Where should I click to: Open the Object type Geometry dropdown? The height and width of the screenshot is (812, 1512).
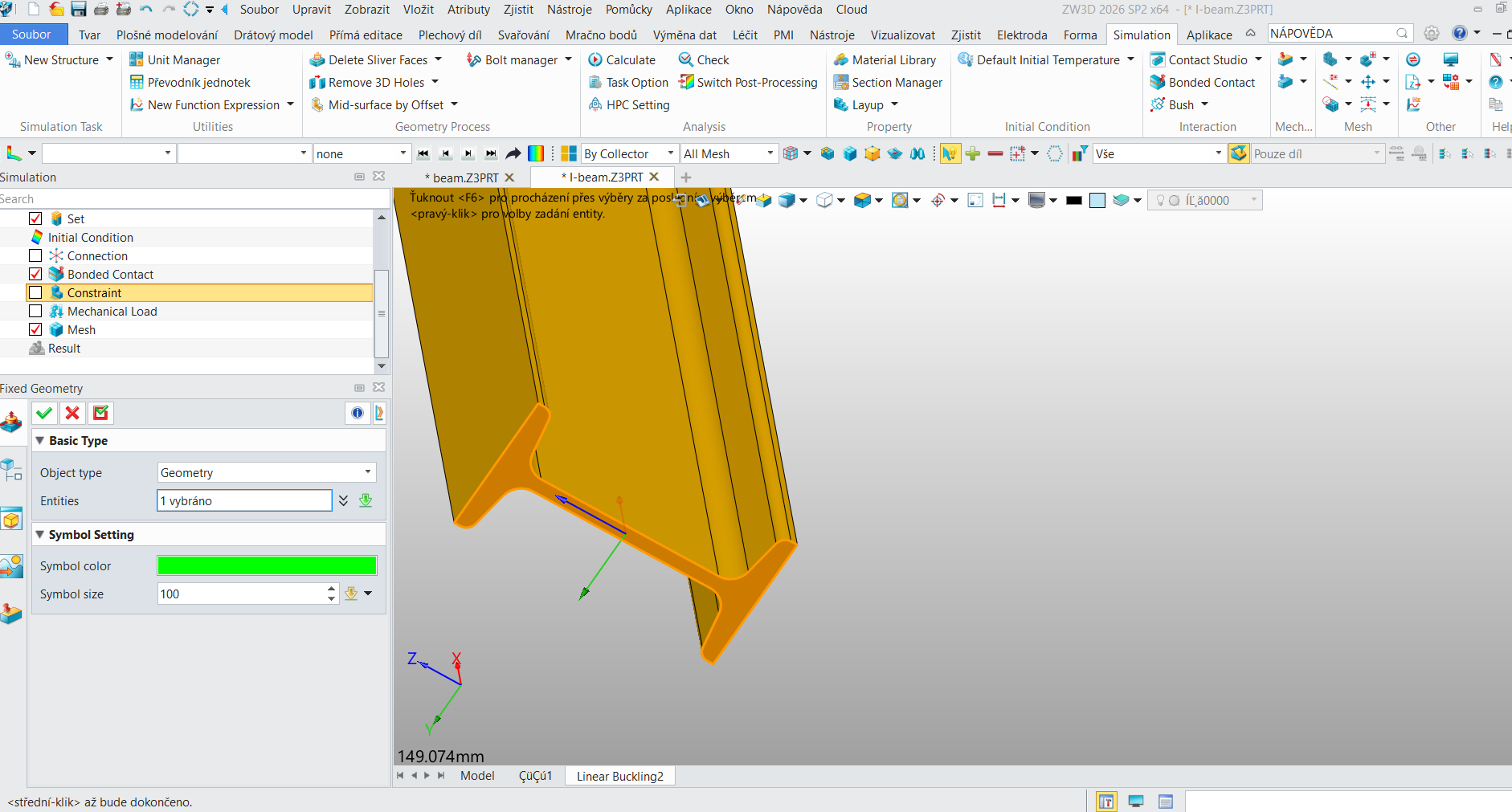point(267,472)
